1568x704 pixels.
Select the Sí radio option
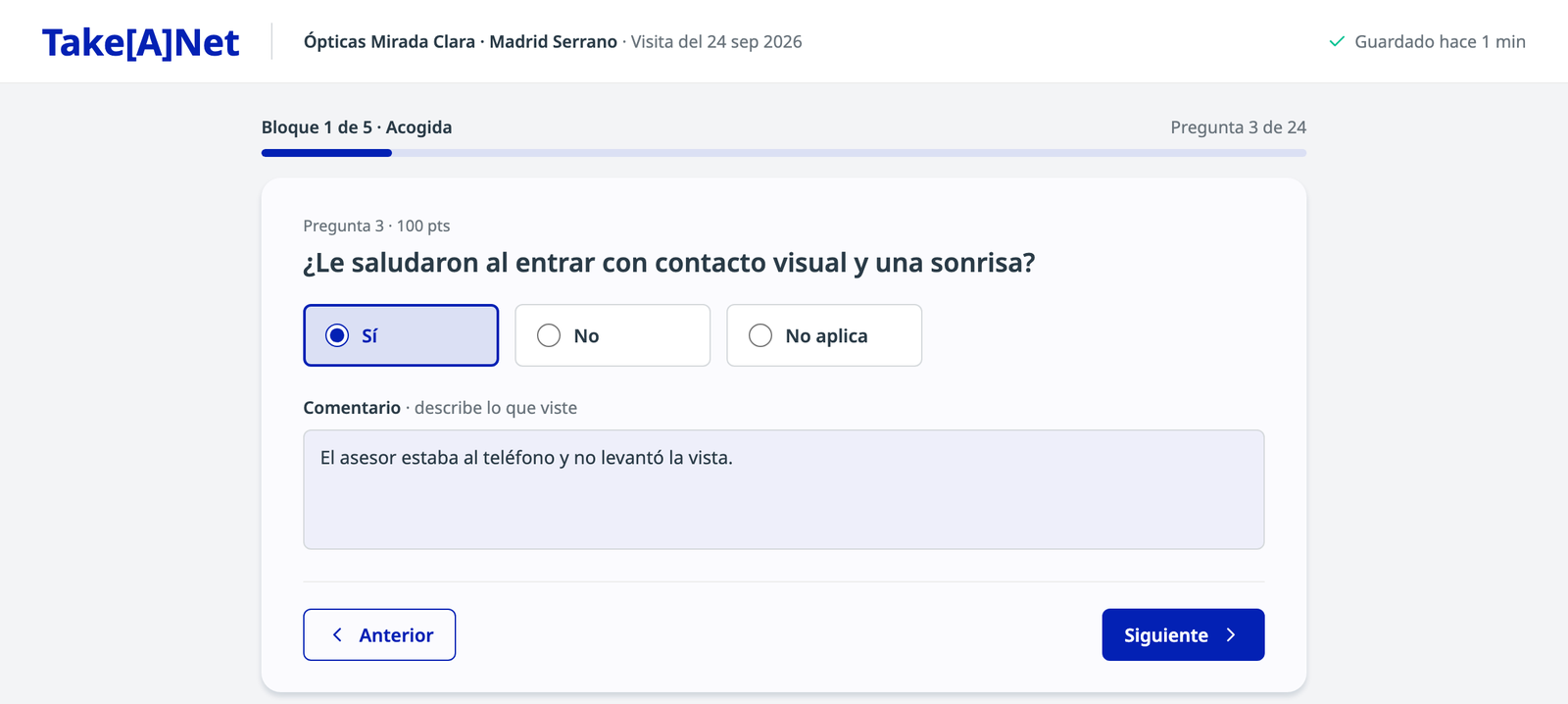[x=401, y=335]
